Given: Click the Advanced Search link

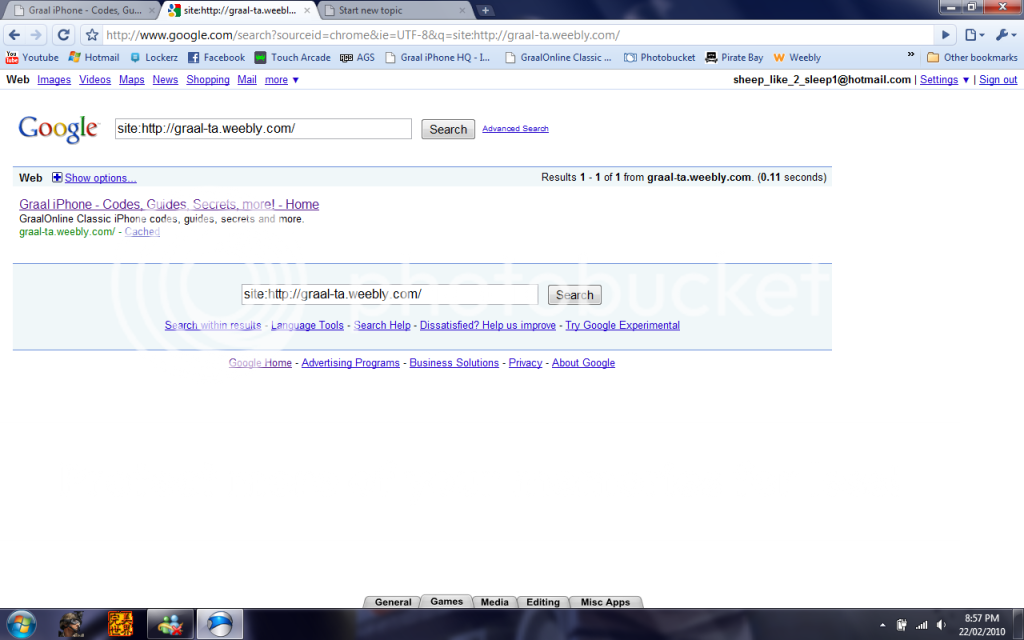Looking at the screenshot, I should (x=515, y=129).
